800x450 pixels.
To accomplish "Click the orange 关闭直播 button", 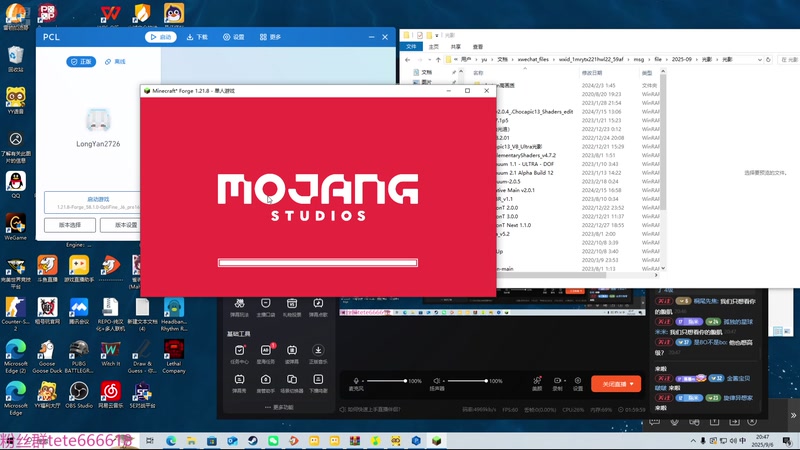I will click(616, 384).
